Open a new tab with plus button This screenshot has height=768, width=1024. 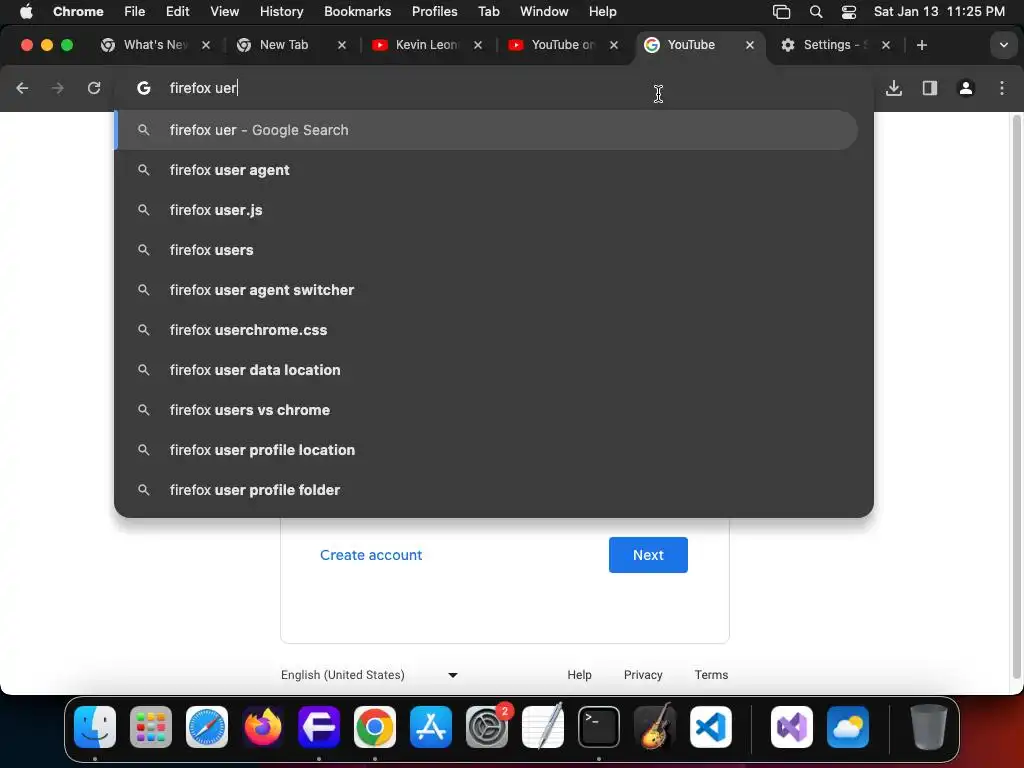tap(921, 45)
